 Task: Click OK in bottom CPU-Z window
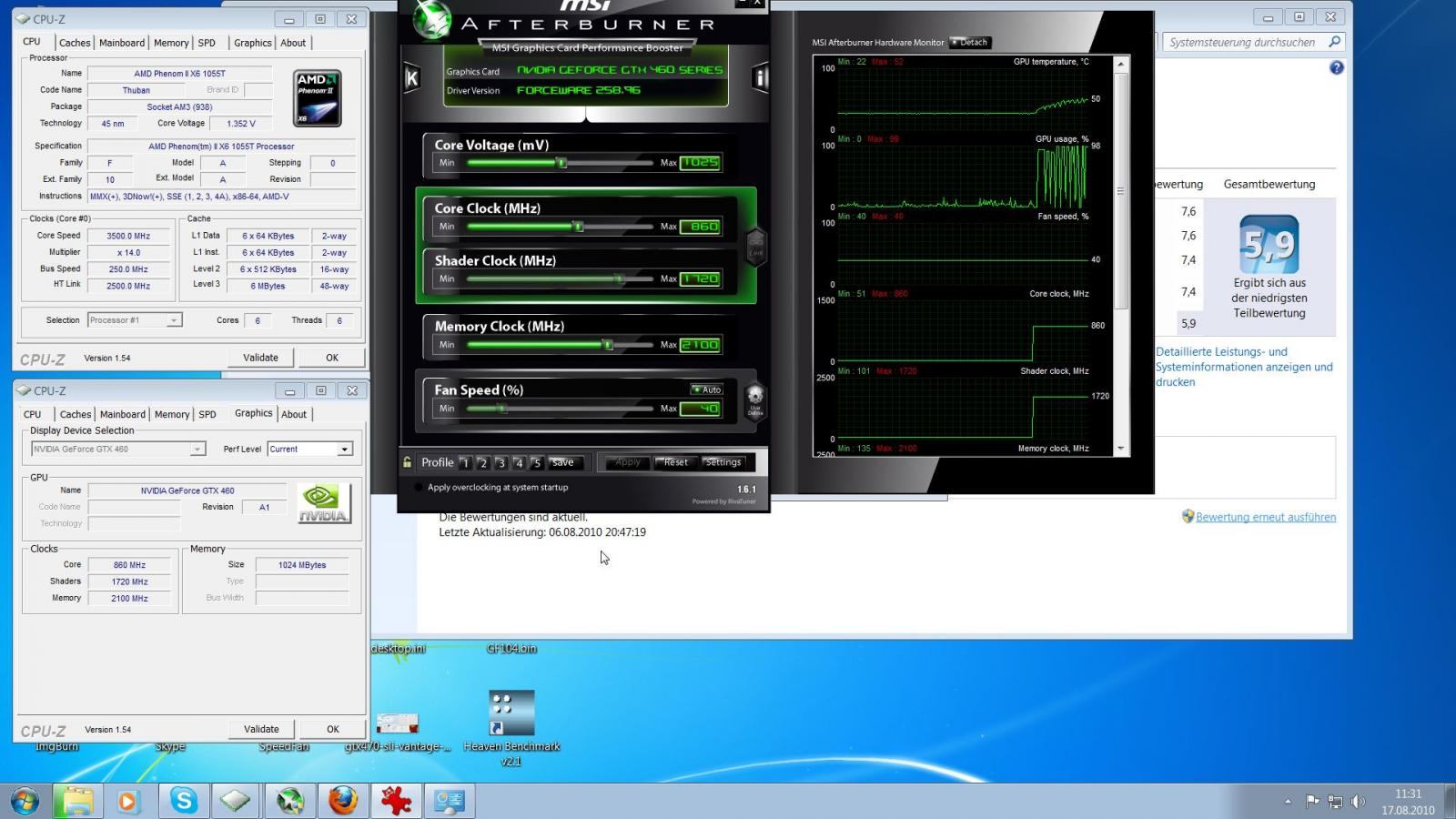(x=333, y=729)
